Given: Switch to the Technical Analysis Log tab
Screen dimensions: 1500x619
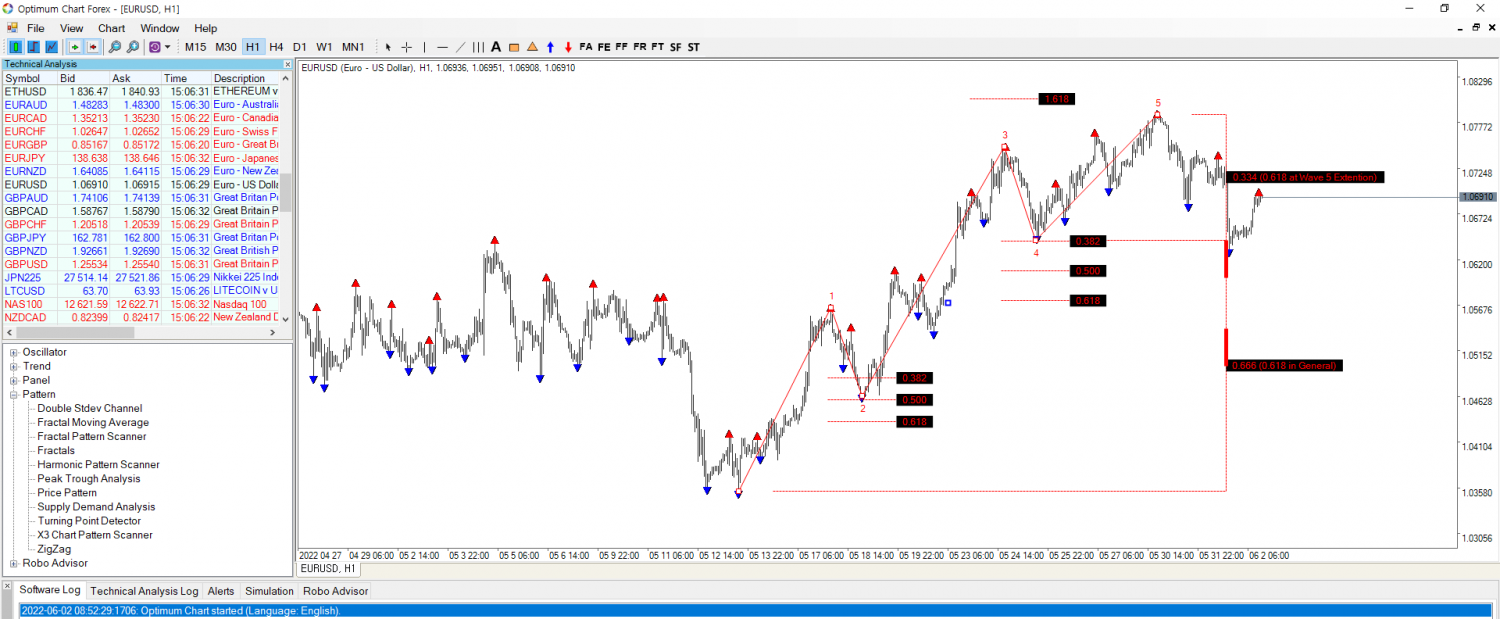Looking at the screenshot, I should click(143, 591).
